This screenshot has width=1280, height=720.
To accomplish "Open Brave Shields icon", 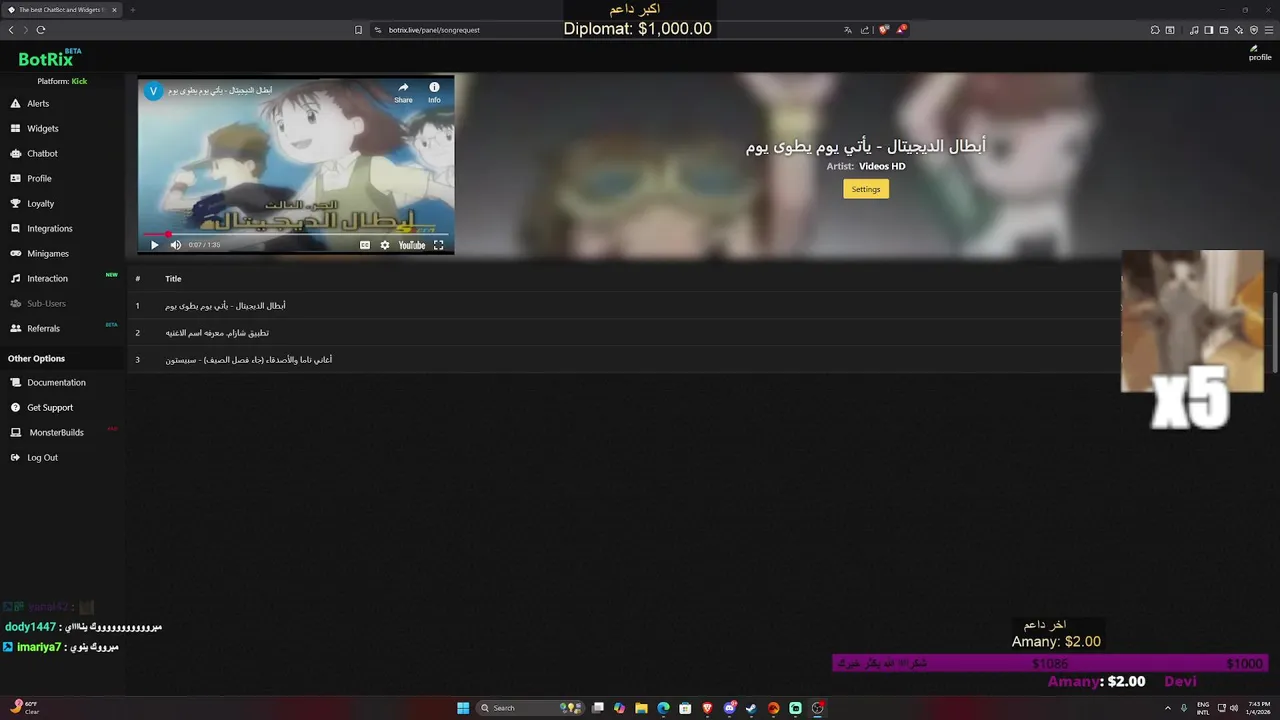I will (x=883, y=30).
